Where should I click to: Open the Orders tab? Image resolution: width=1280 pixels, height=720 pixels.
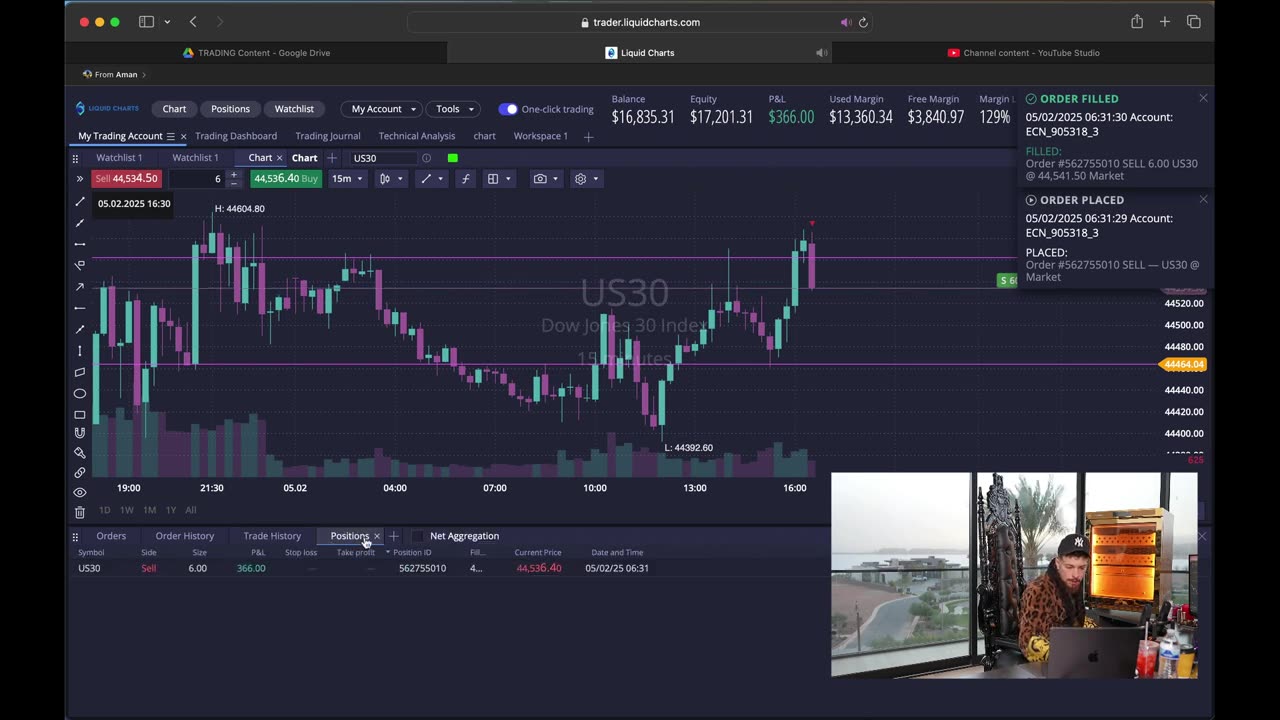click(111, 536)
